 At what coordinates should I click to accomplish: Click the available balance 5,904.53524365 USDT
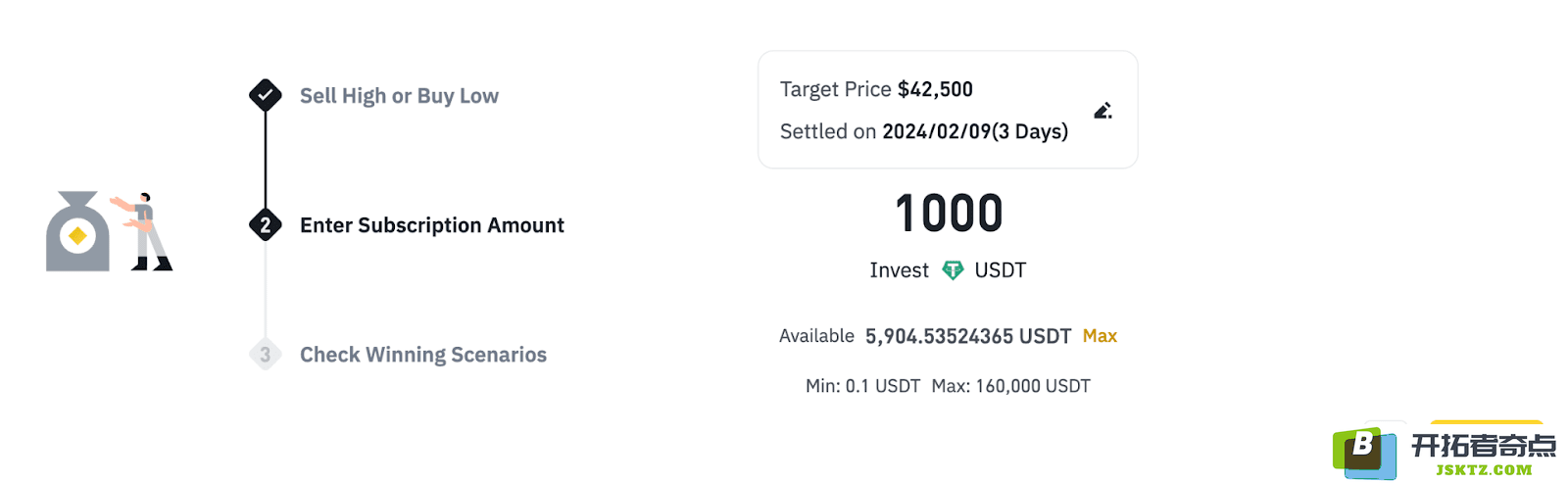pos(968,336)
